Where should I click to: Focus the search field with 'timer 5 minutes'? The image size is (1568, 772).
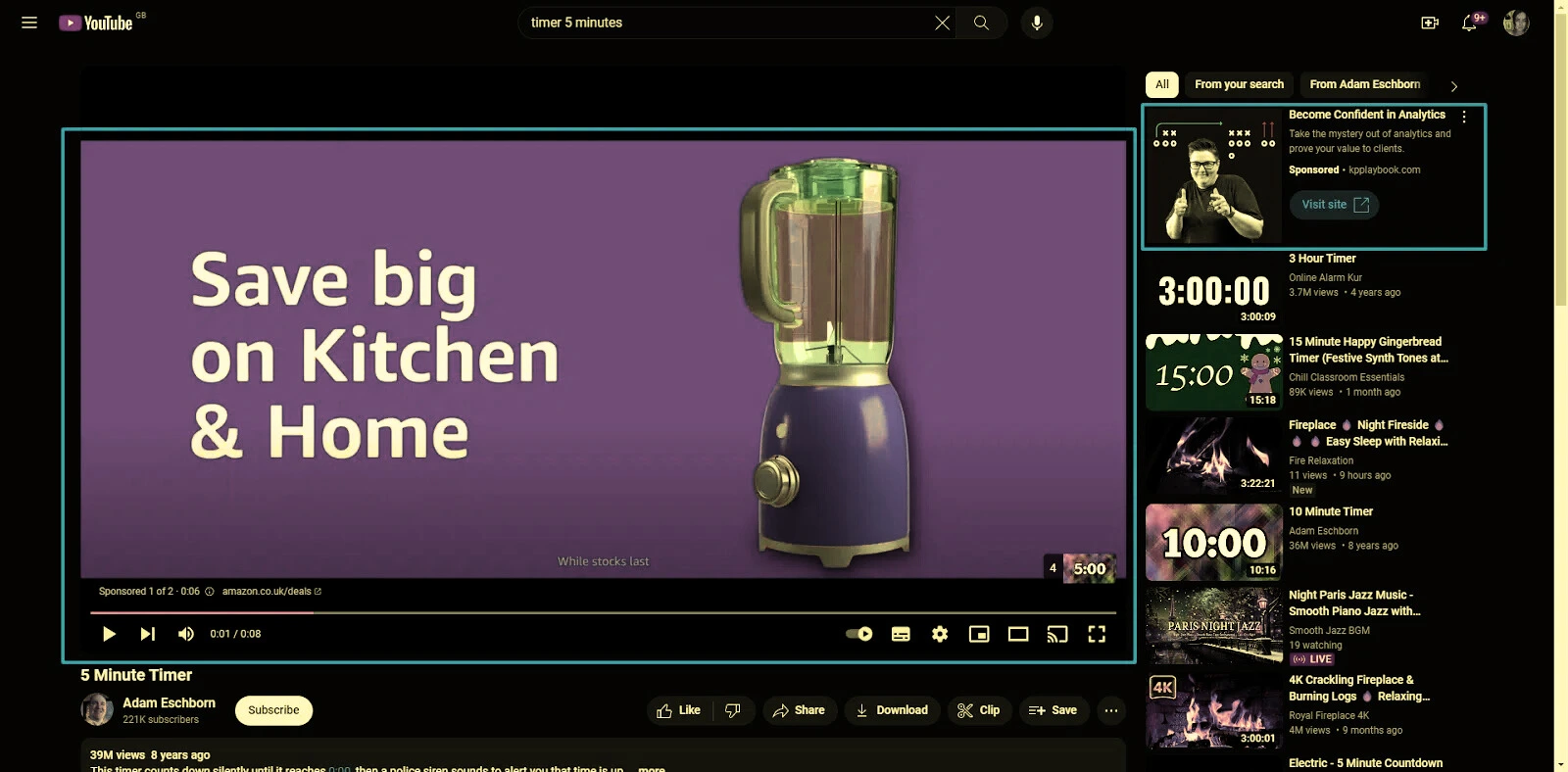[x=725, y=23]
